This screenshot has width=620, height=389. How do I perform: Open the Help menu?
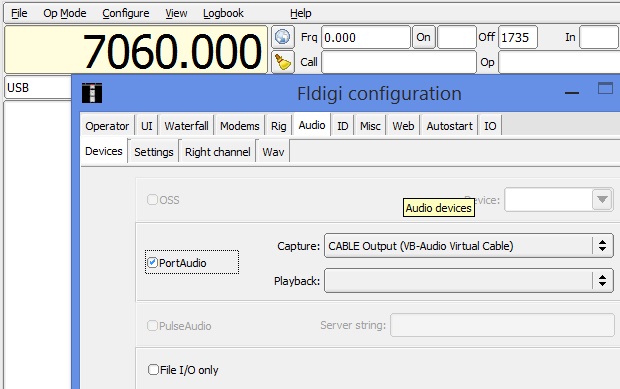click(301, 13)
